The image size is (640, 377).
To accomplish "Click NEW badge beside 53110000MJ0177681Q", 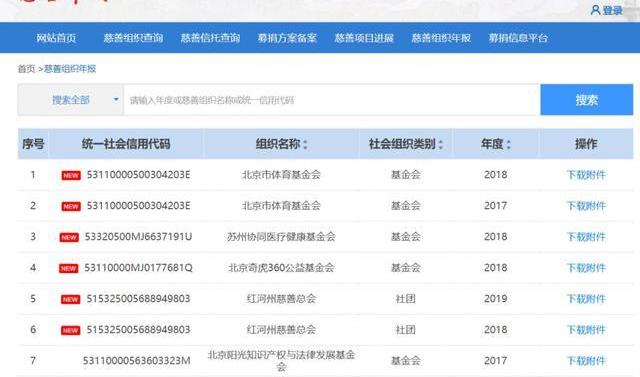I will click(x=69, y=268).
